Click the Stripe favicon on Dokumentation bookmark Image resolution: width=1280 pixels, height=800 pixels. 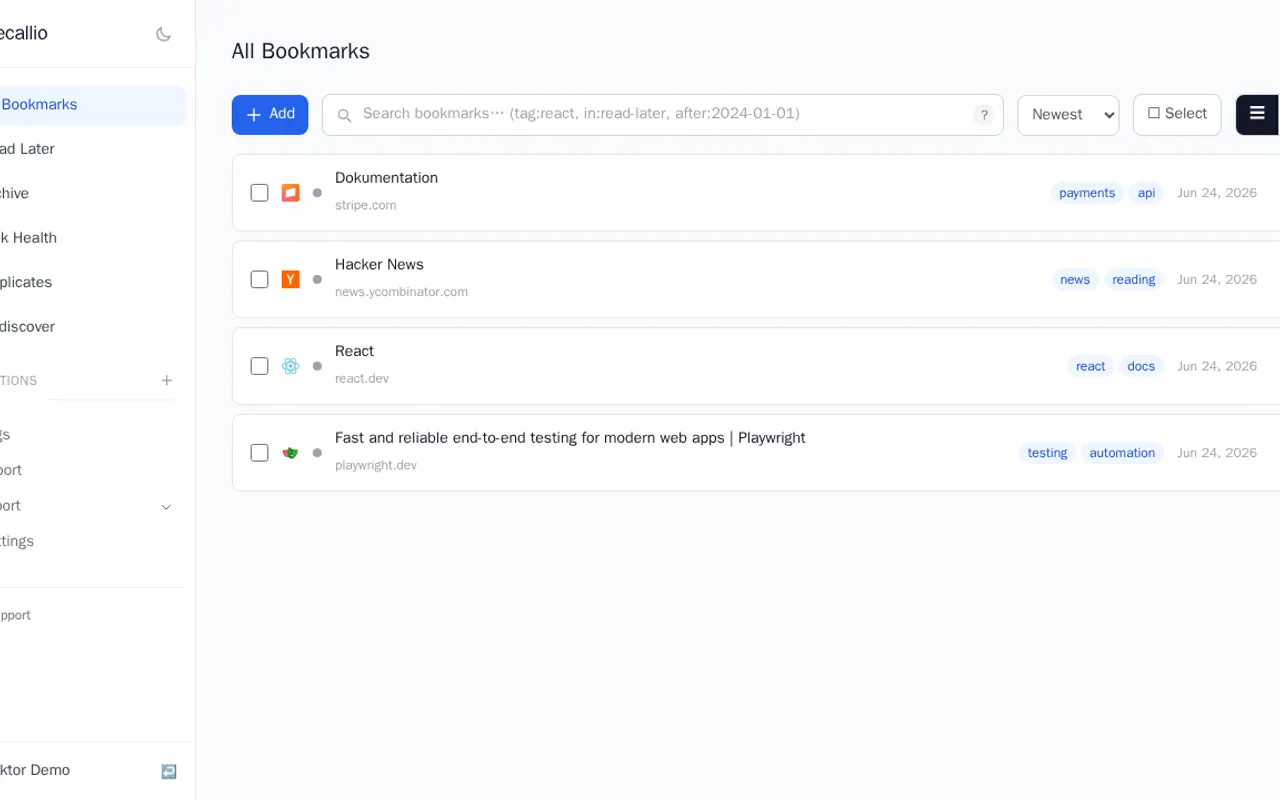tap(290, 193)
